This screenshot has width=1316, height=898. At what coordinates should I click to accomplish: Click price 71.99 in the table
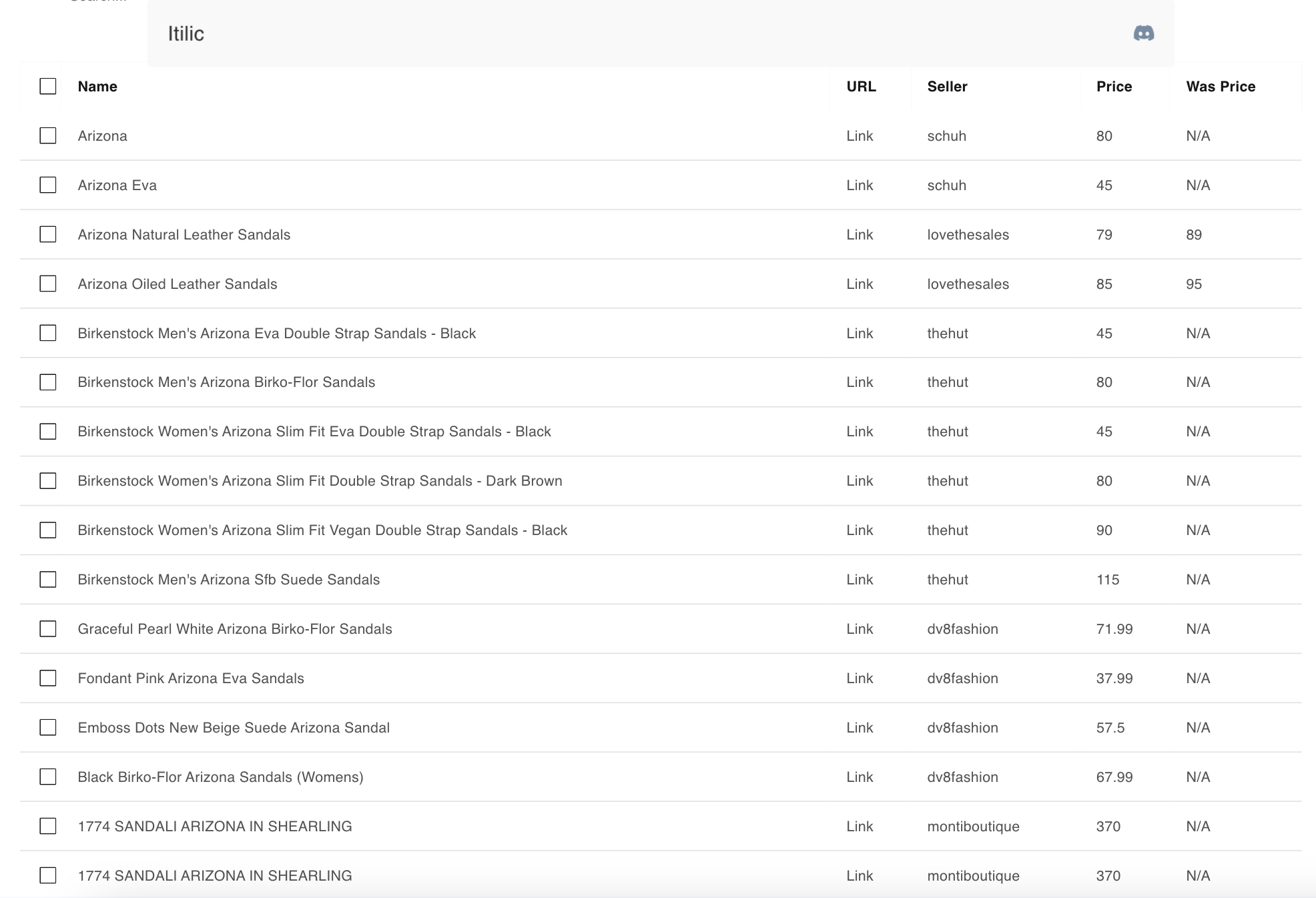(x=1114, y=629)
